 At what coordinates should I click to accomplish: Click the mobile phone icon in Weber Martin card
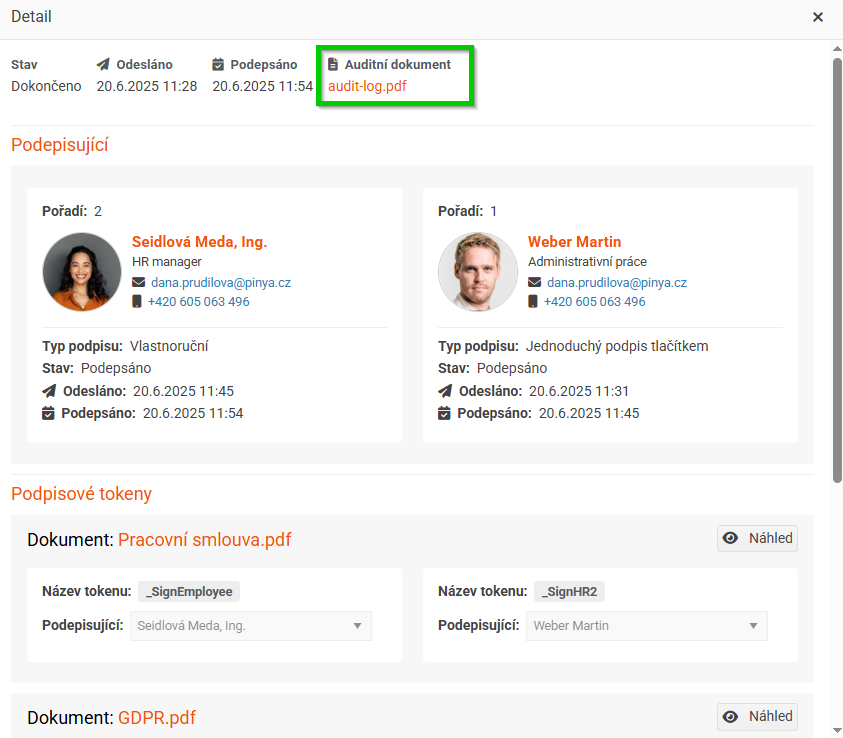click(533, 302)
